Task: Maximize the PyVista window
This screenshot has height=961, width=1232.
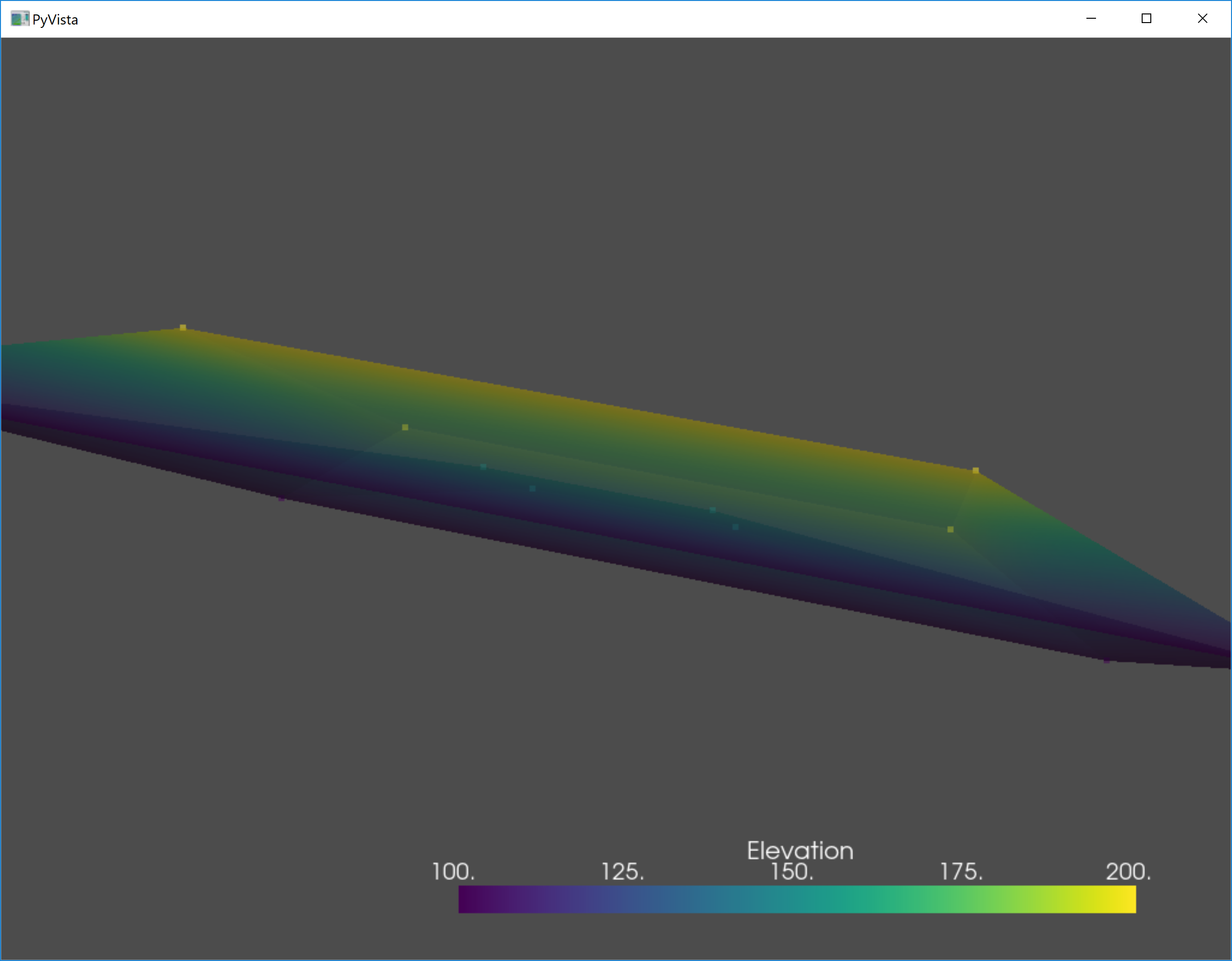Action: click(x=1146, y=19)
